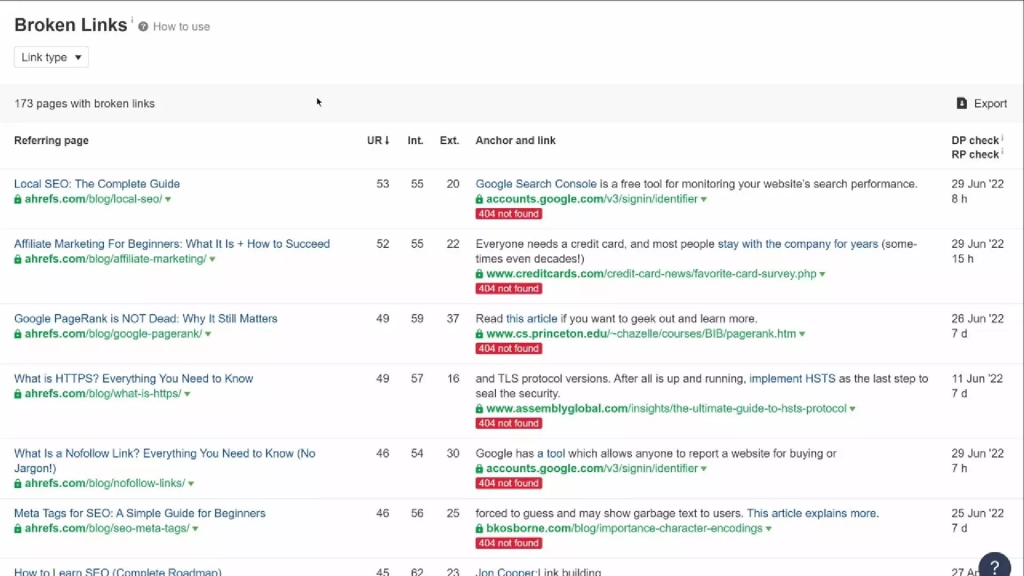Click the info mark next to RP check

pos(1002,152)
